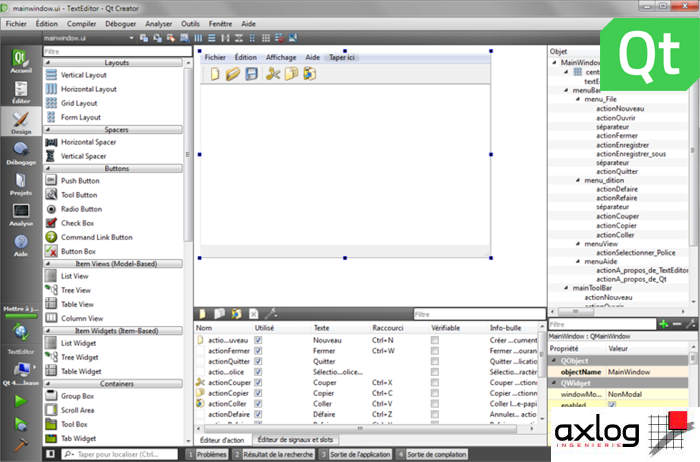
Task: Open the Outils menu
Action: pos(190,24)
